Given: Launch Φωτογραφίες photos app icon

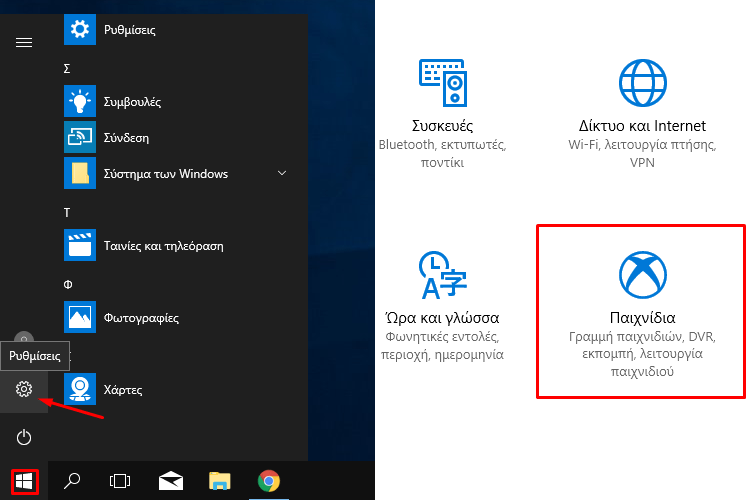Looking at the screenshot, I should (80, 317).
